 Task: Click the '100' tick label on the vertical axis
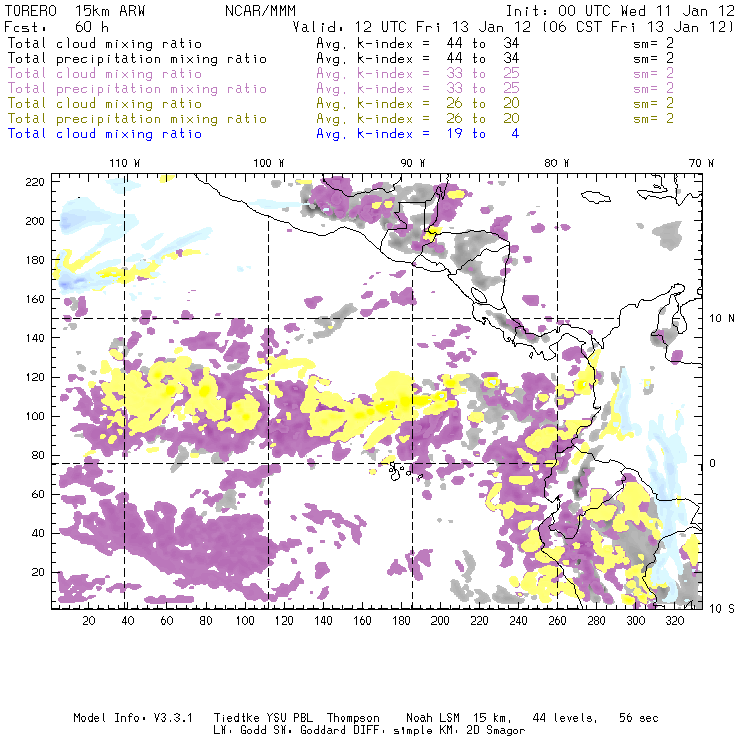click(x=35, y=416)
